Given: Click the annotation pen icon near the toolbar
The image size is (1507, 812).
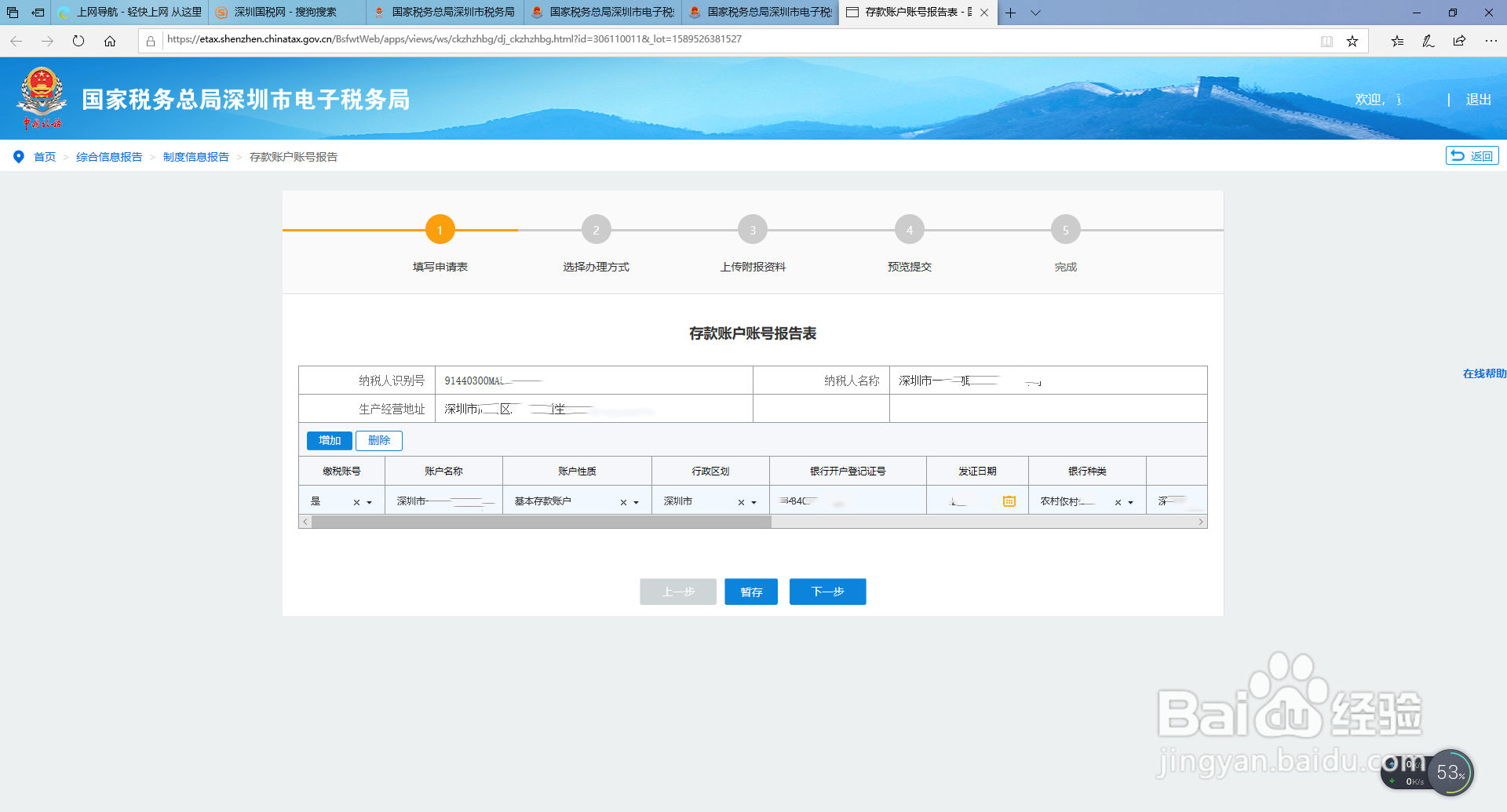Looking at the screenshot, I should [x=1428, y=41].
